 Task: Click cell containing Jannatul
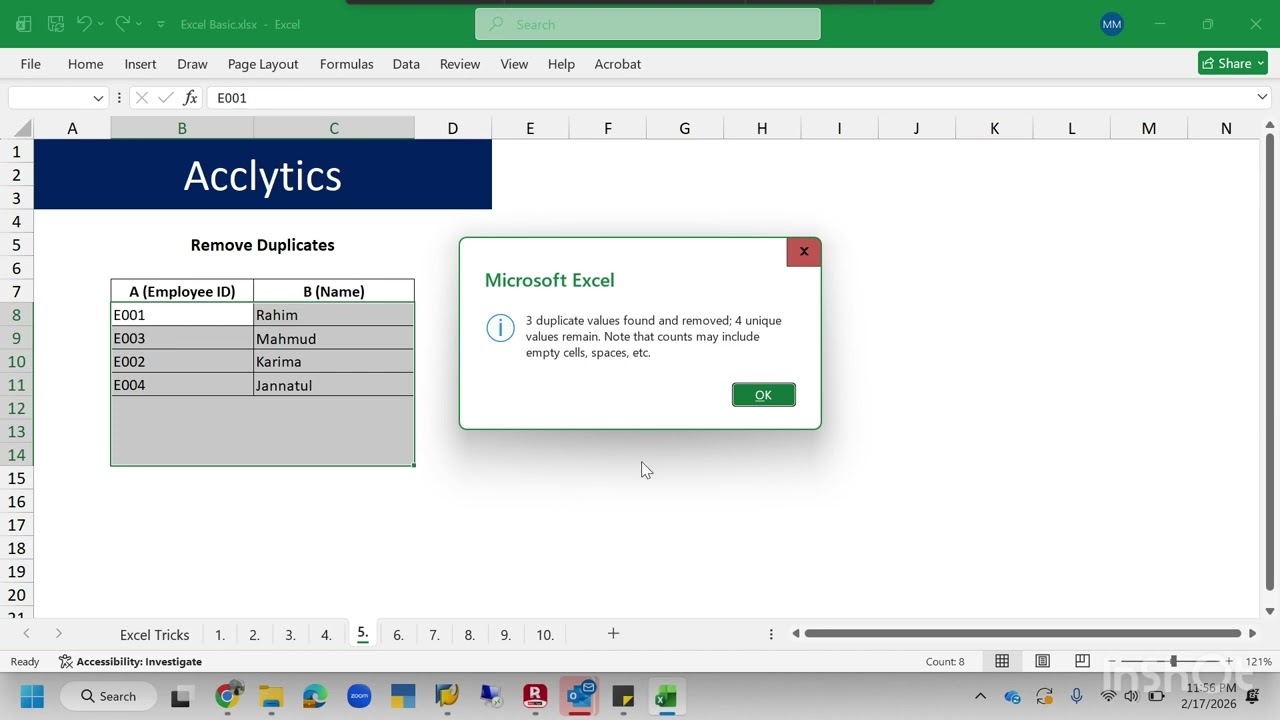tap(334, 385)
